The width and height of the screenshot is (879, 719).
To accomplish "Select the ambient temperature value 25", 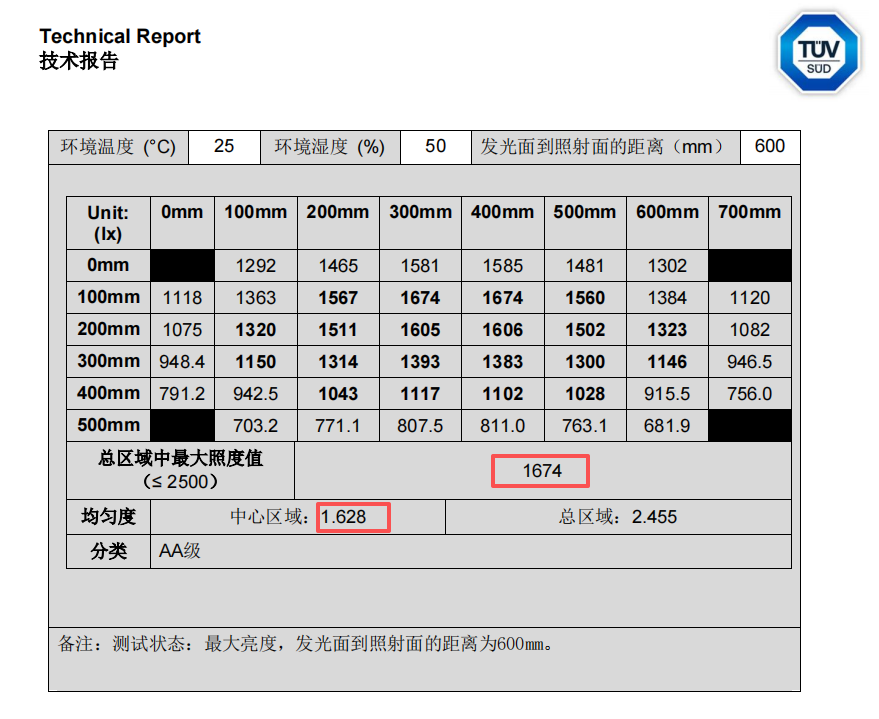I will point(224,146).
